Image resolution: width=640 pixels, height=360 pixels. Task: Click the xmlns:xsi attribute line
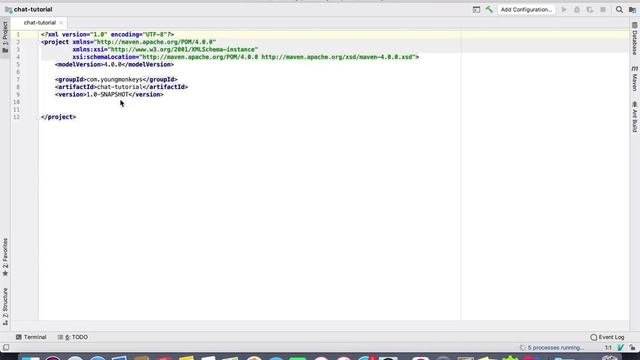click(x=165, y=49)
